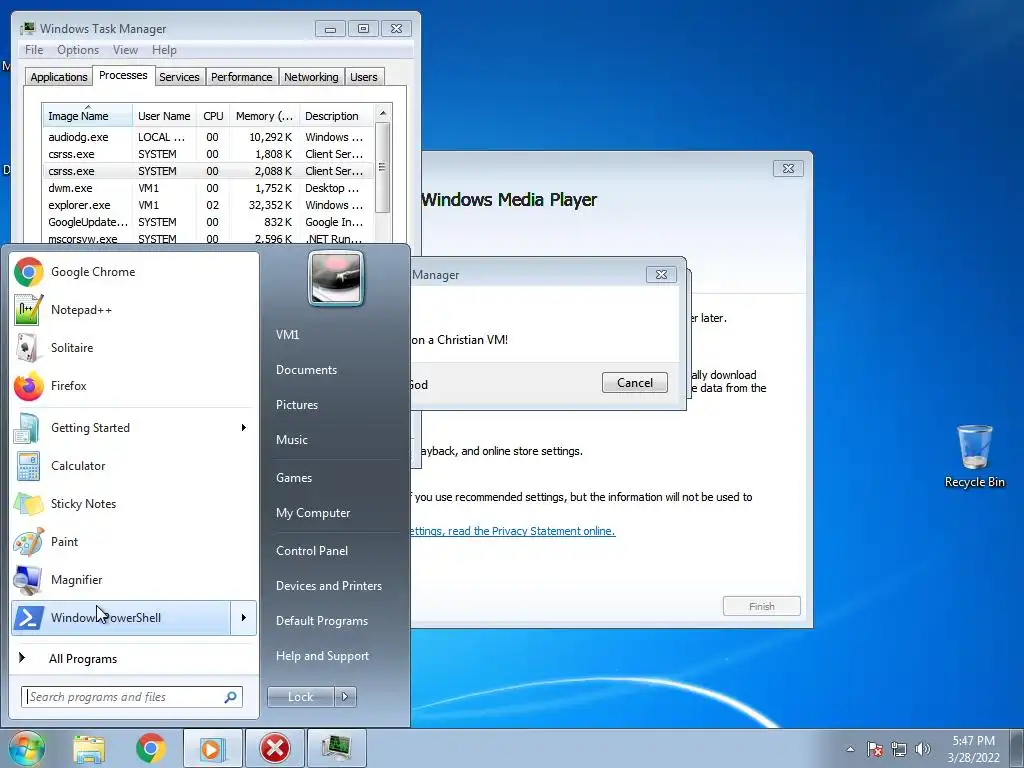Click the Task Manager title bar icon
1024x768 pixels.
tap(27, 29)
